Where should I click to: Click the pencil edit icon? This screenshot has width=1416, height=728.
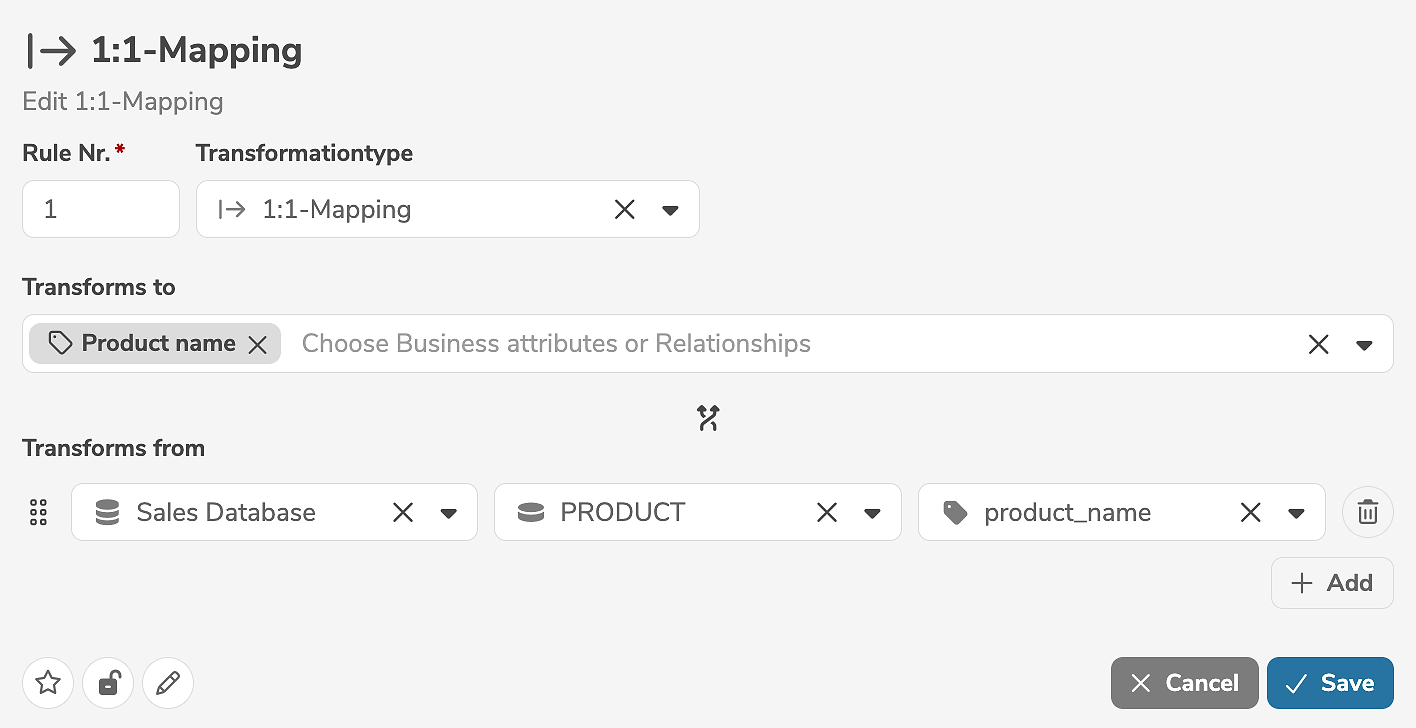(x=168, y=683)
